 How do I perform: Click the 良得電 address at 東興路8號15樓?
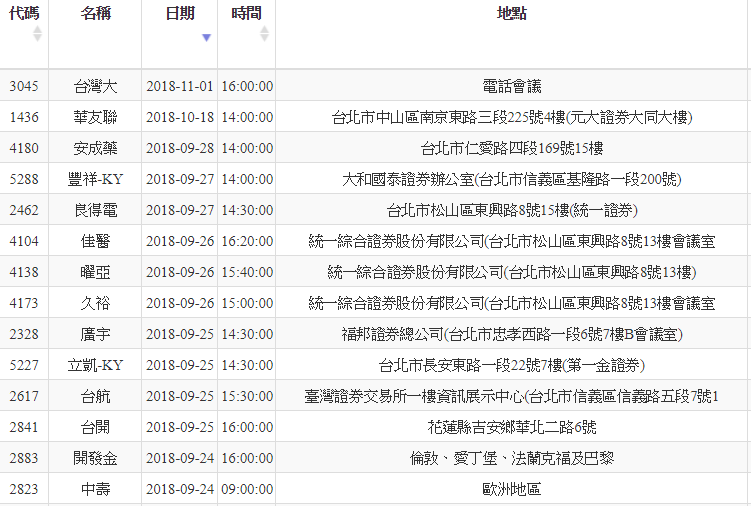[512, 210]
